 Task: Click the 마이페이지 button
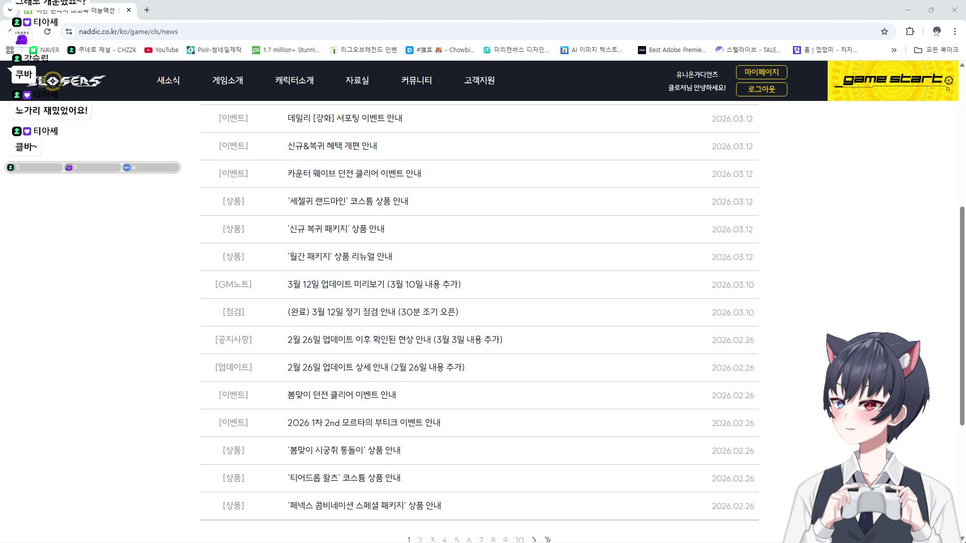(x=761, y=72)
